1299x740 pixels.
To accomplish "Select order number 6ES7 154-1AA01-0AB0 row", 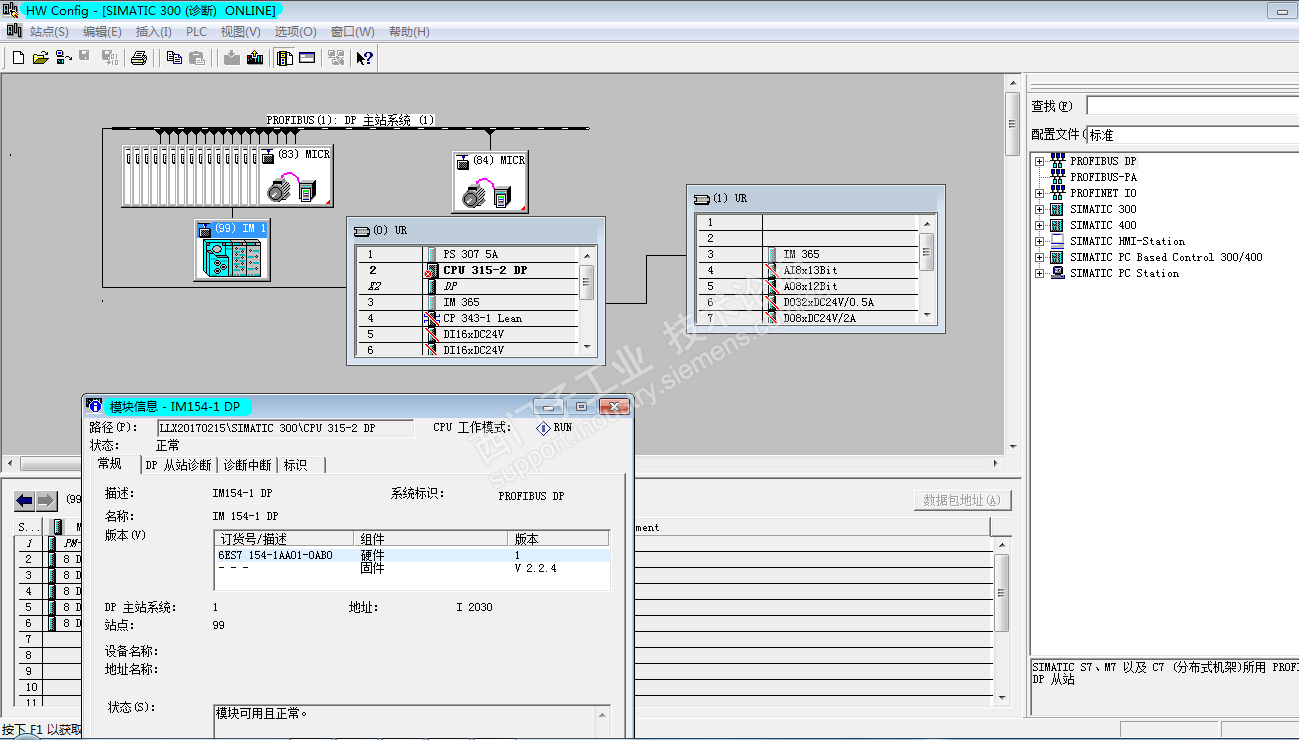I will coord(412,555).
